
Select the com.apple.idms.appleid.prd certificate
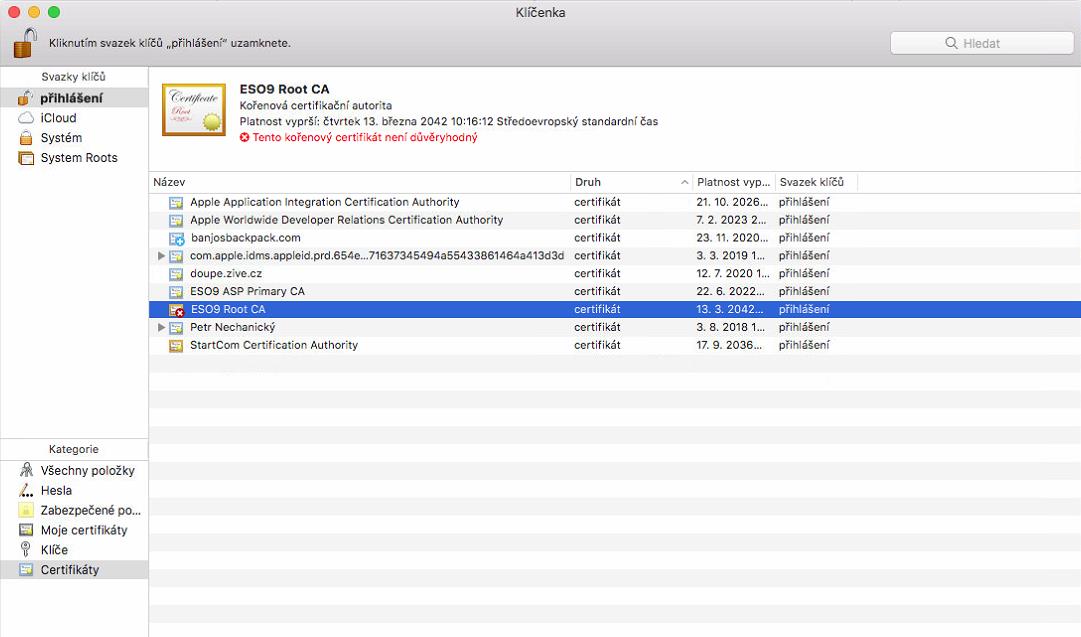coord(615,256)
